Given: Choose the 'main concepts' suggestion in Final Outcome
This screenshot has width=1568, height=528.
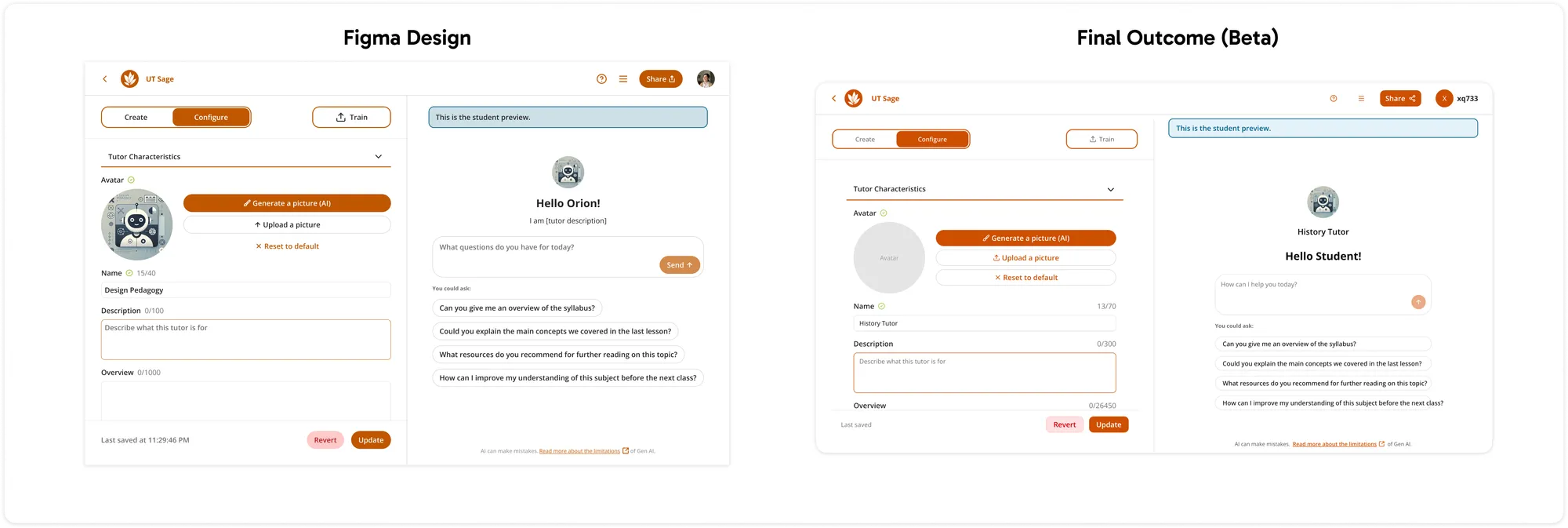Looking at the screenshot, I should [1323, 364].
